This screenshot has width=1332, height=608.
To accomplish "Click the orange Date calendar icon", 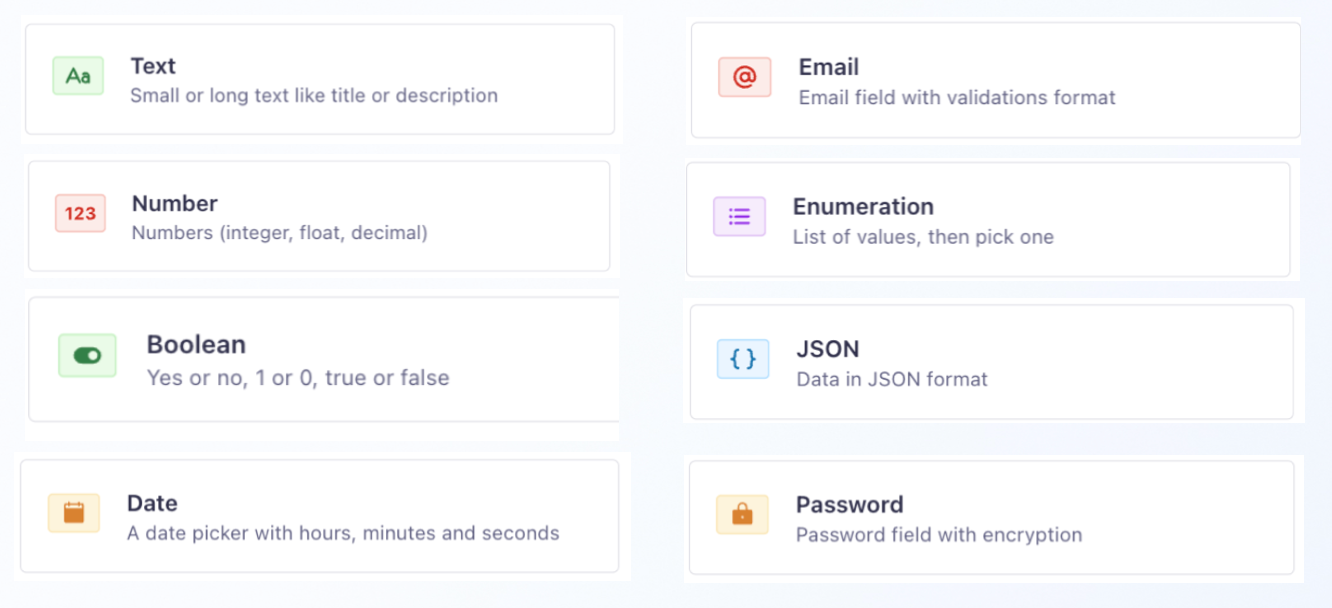I will click(x=74, y=513).
